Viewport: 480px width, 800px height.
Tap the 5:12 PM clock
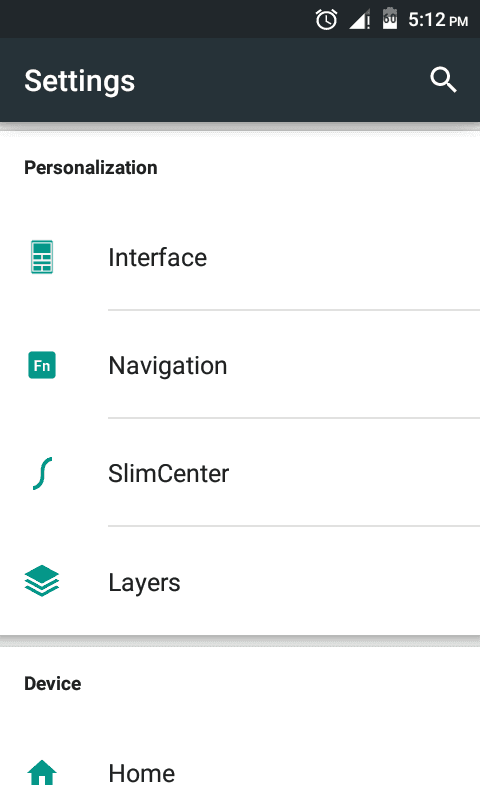point(438,20)
